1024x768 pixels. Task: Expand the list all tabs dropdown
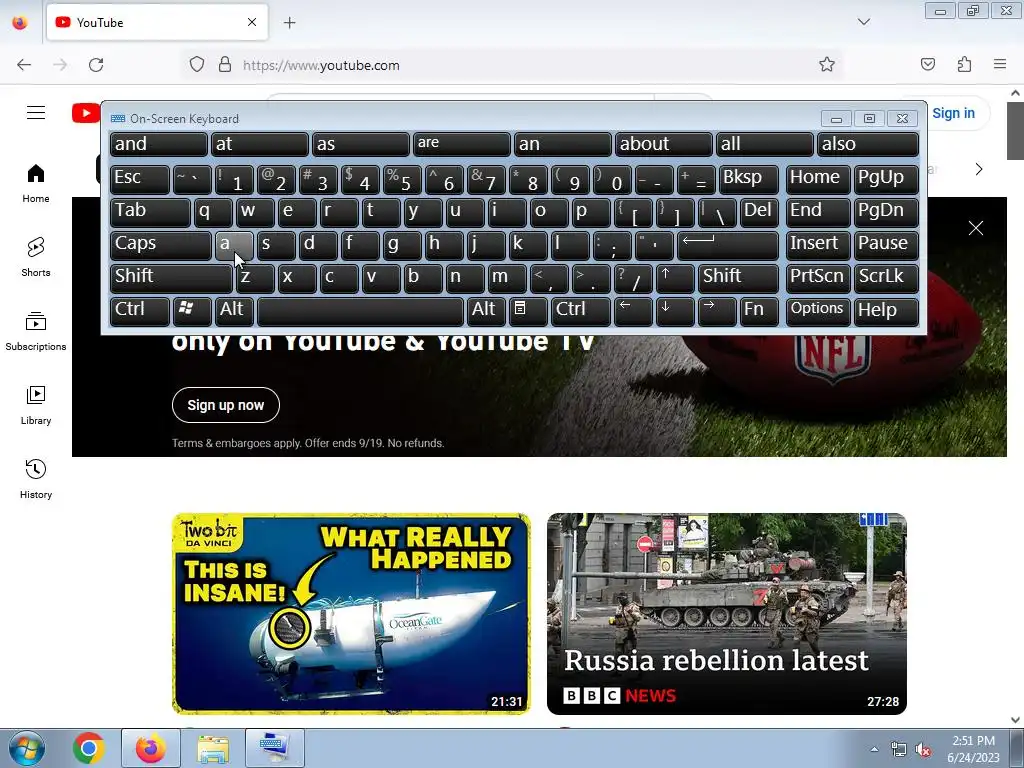coord(864,22)
